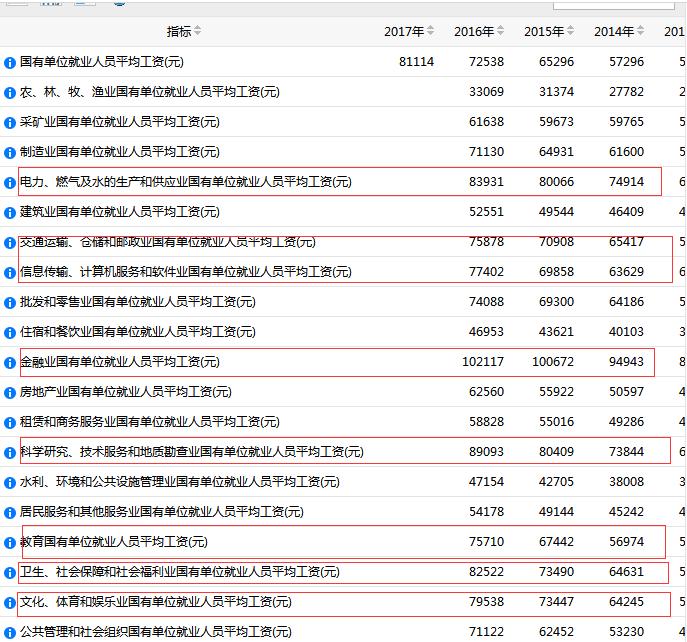Click value 54178 in 居民服务 row
Screen dimensions: 687x642
[486, 512]
